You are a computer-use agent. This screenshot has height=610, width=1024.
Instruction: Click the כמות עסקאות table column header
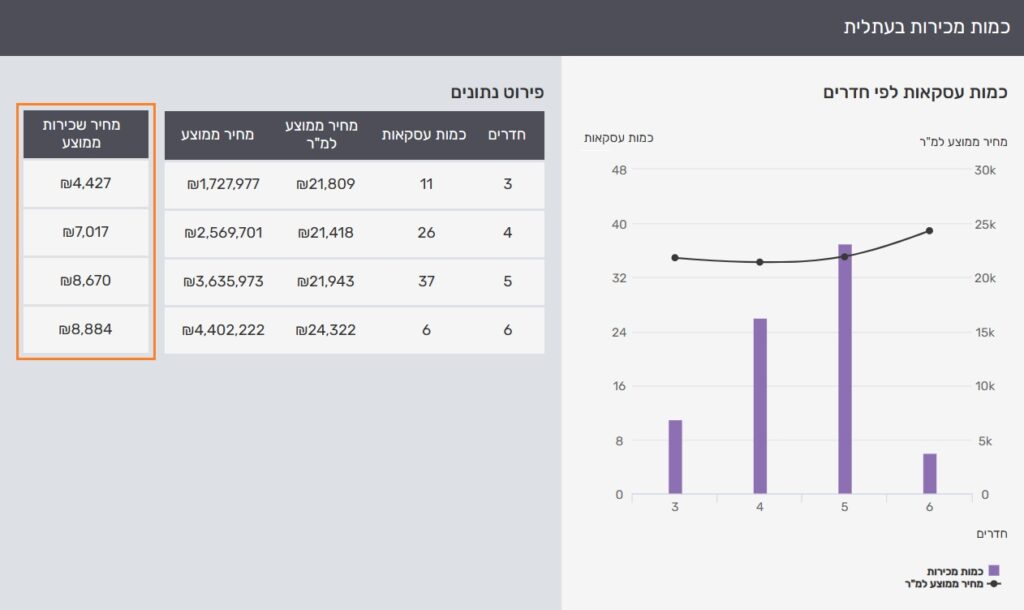[426, 135]
